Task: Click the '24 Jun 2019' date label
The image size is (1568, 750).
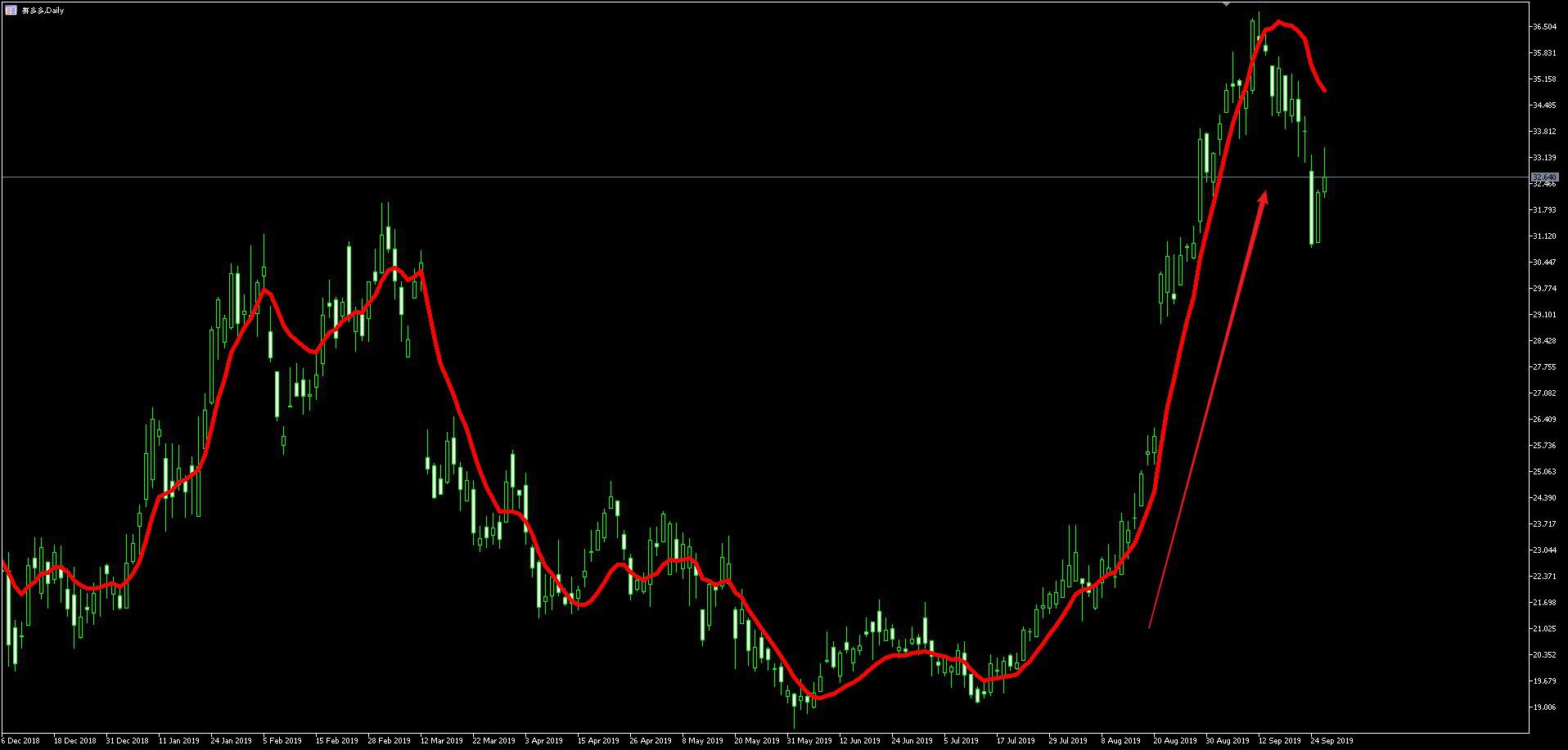Action: point(912,741)
